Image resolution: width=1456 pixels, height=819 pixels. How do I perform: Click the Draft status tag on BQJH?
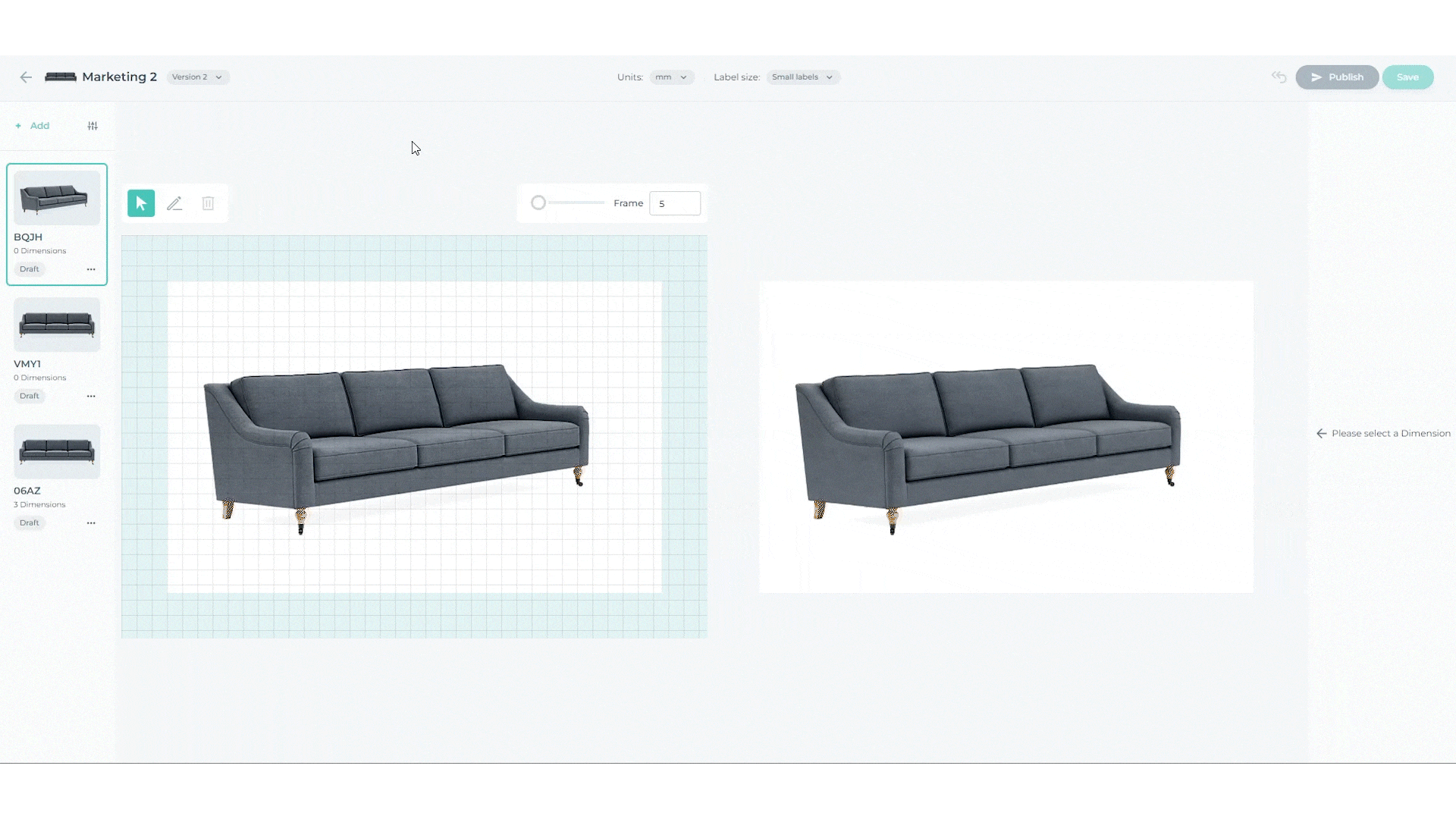[x=30, y=269]
